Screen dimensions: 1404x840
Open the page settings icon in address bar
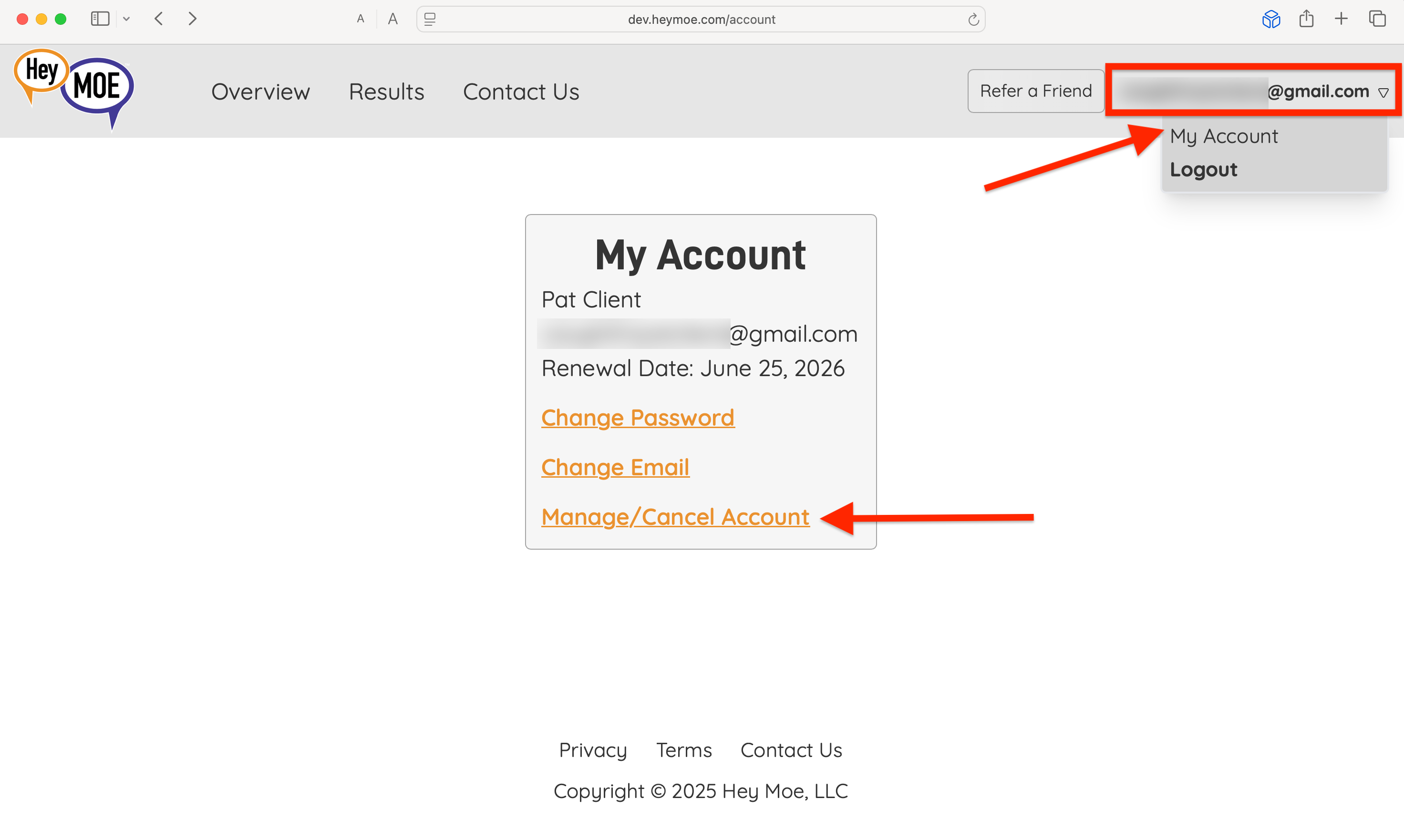pyautogui.click(x=430, y=19)
